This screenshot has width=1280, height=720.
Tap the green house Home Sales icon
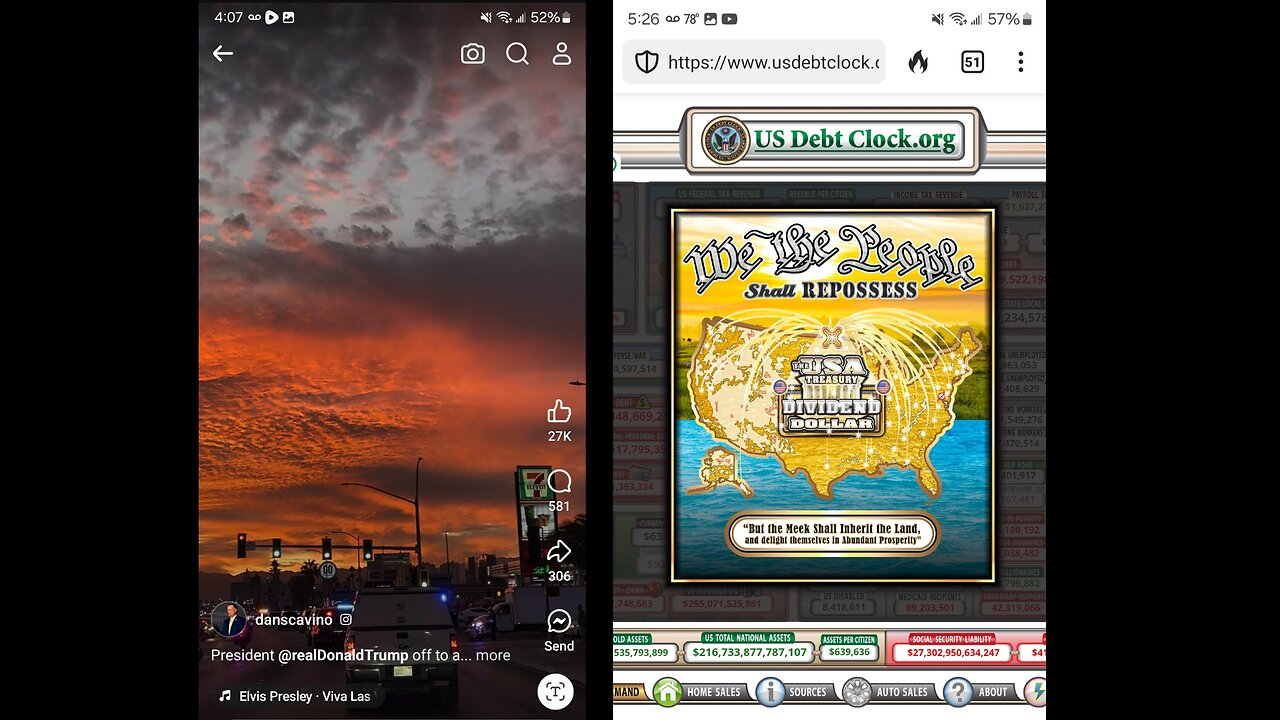click(667, 692)
